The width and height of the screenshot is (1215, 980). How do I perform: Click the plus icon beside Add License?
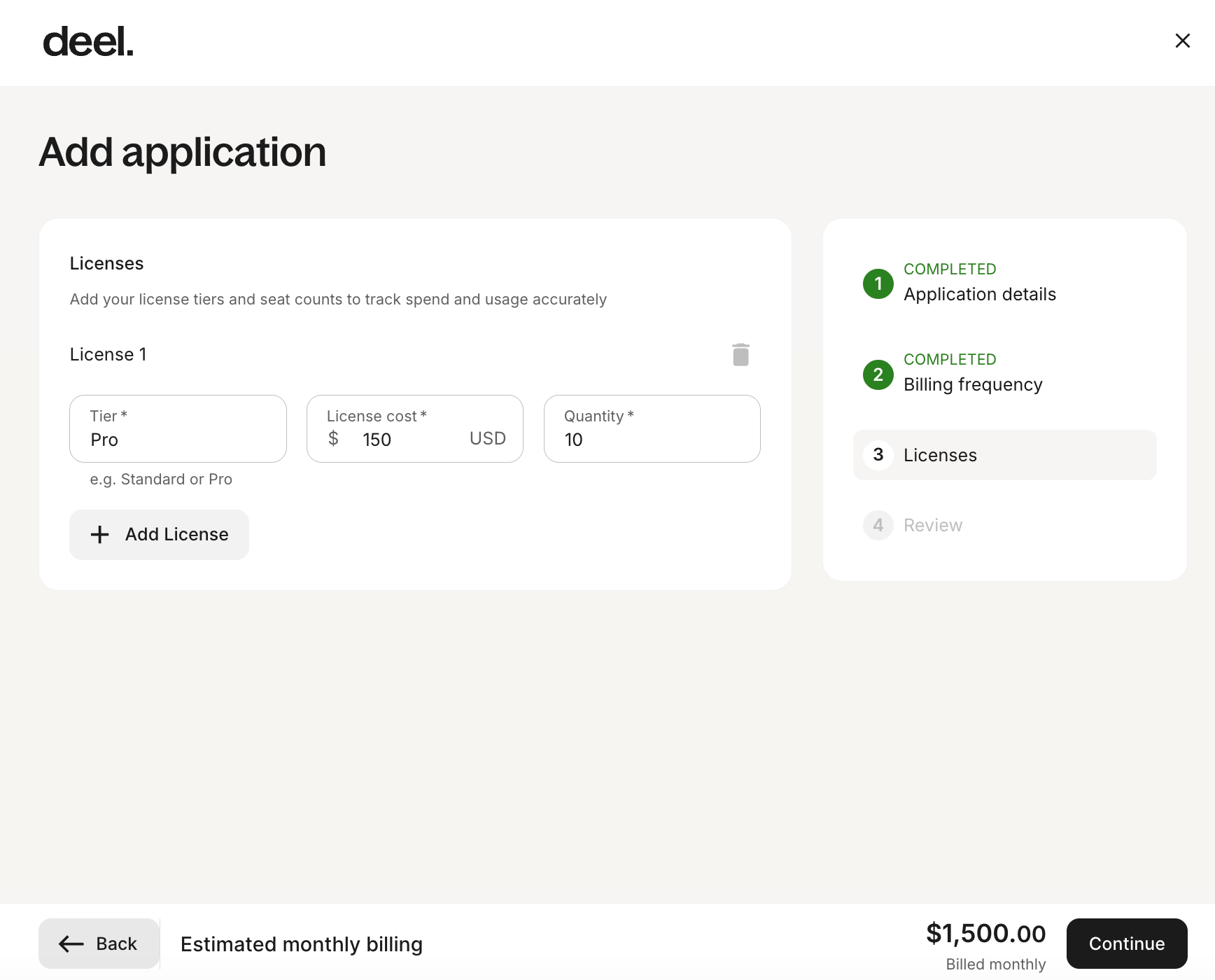tap(100, 535)
